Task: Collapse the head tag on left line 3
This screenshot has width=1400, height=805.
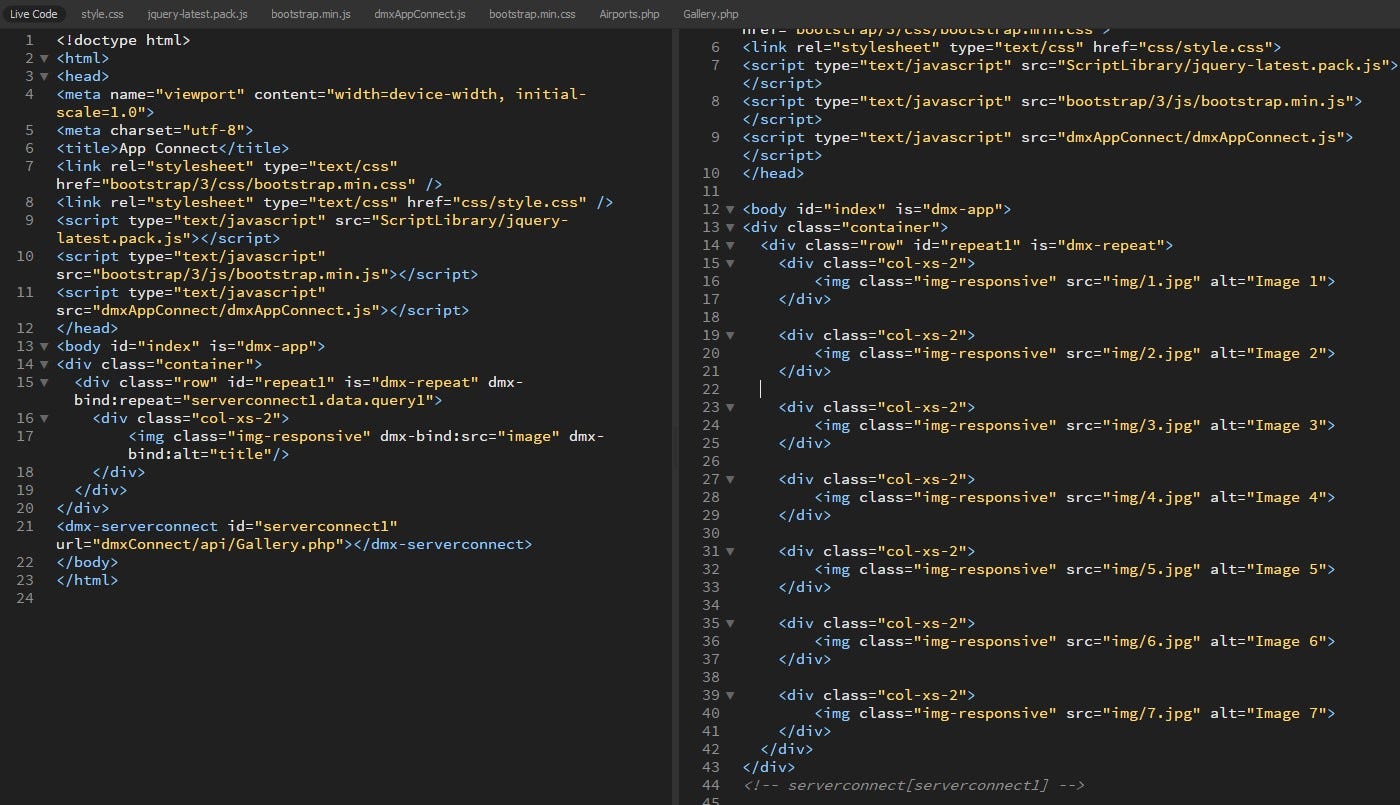Action: [44, 77]
